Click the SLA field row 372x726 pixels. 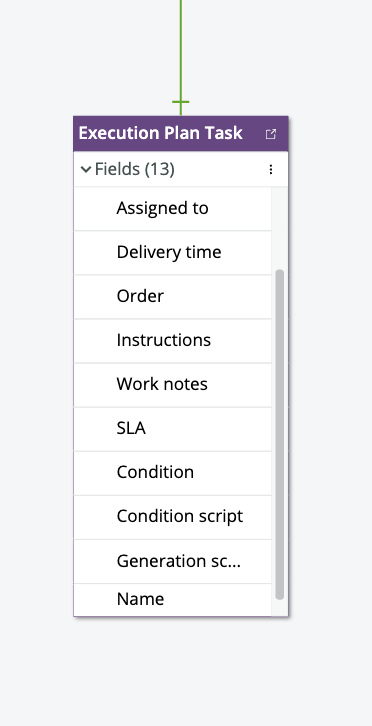pos(172,429)
